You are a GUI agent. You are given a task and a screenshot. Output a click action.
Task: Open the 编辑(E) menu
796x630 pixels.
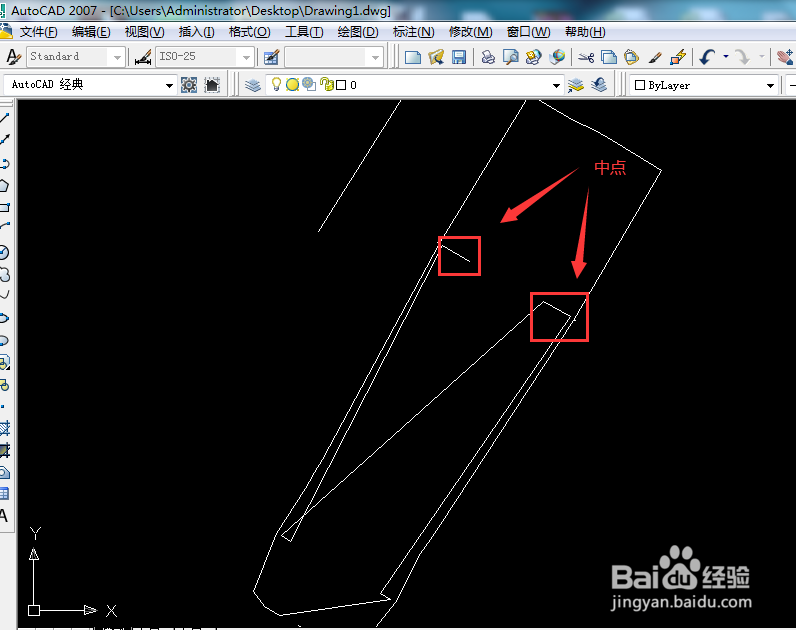pyautogui.click(x=91, y=32)
